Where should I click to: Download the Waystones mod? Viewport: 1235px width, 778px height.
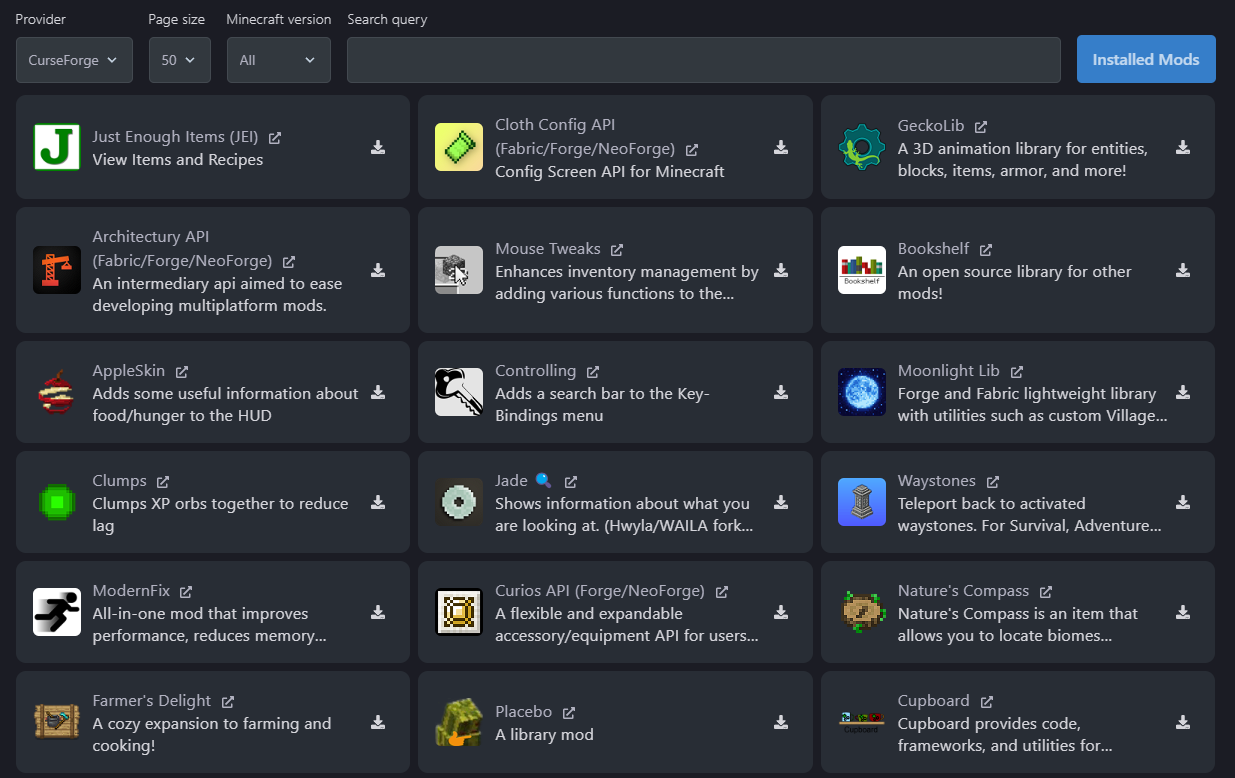[x=1183, y=502]
